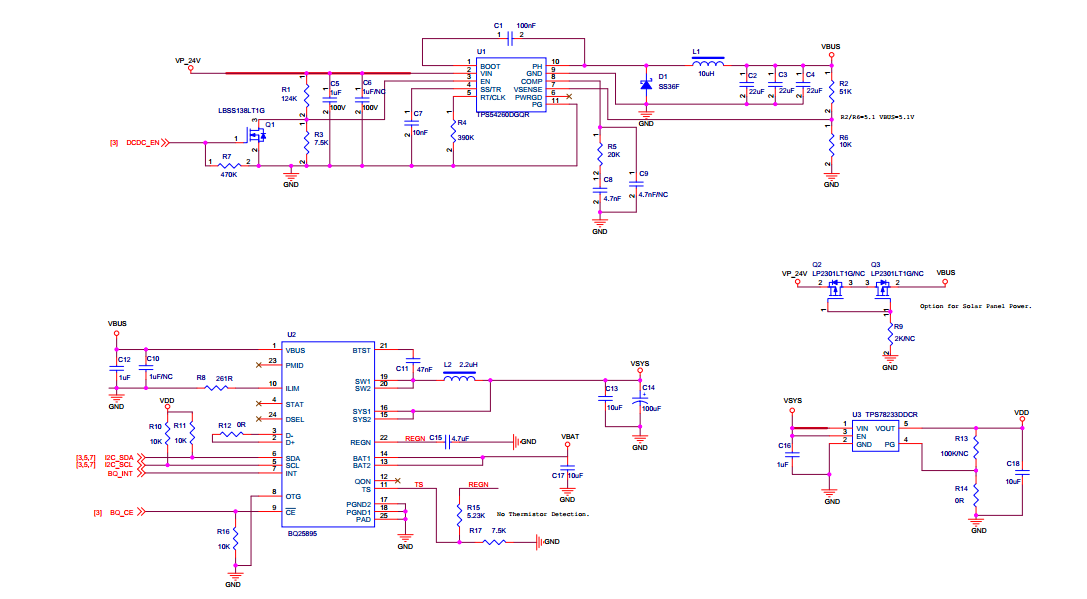Click the TPS54260DGQR part number text
Screen dimensions: 1087x599
tap(503, 115)
